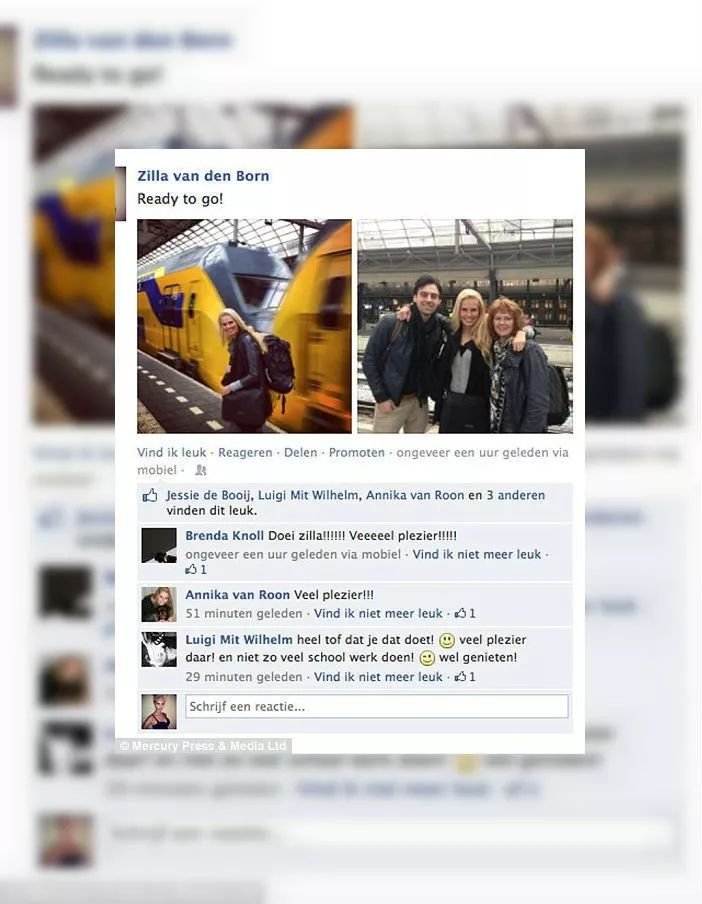Focus the Schrijf een reactie comment field
The image size is (702, 904).
377,707
